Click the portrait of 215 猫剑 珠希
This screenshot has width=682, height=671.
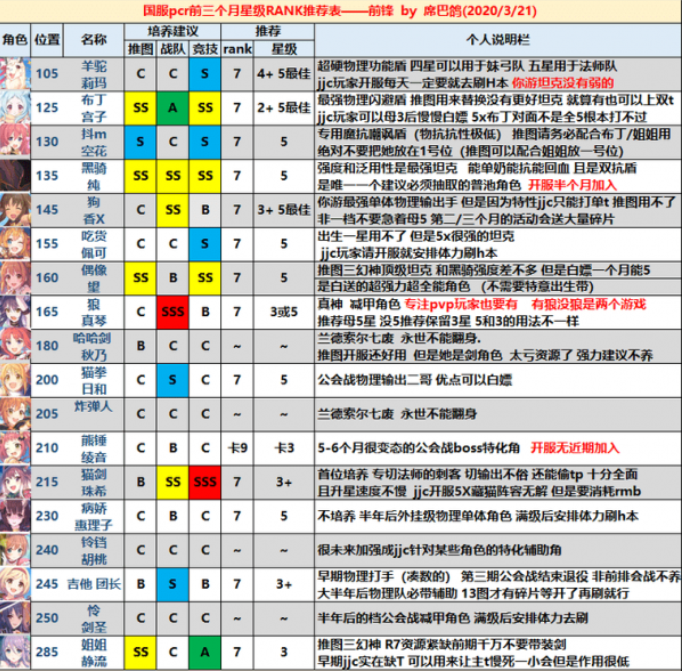15,482
